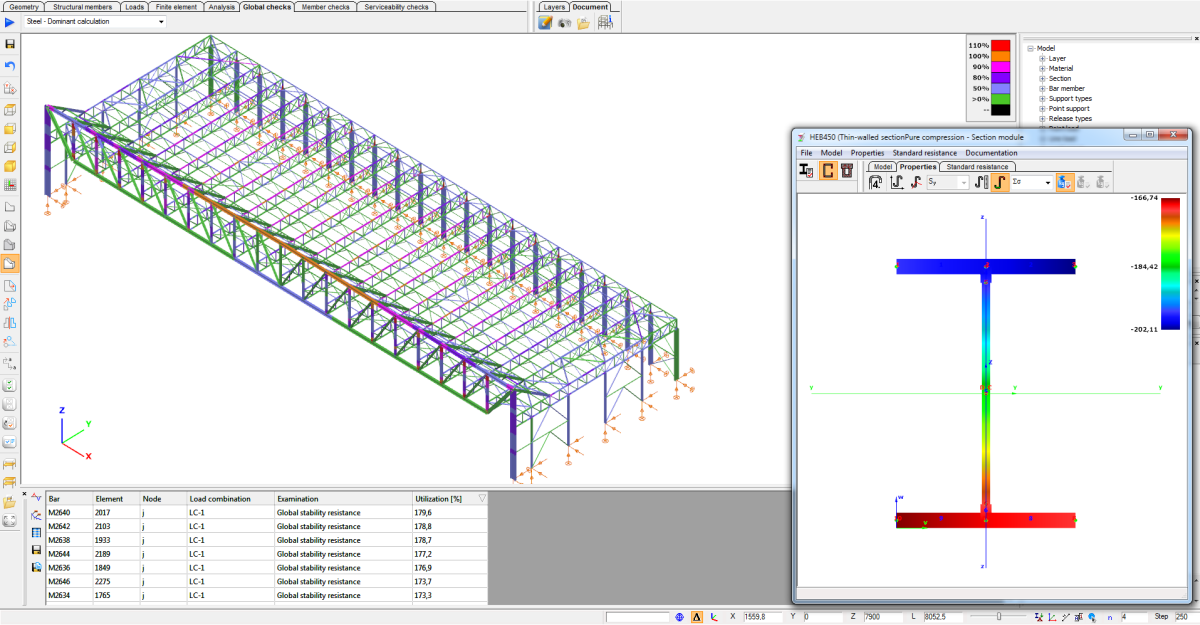Image resolution: width=1200 pixels, height=625 pixels.
Task: Click the red 110% legend color swatch
Action: point(1000,45)
